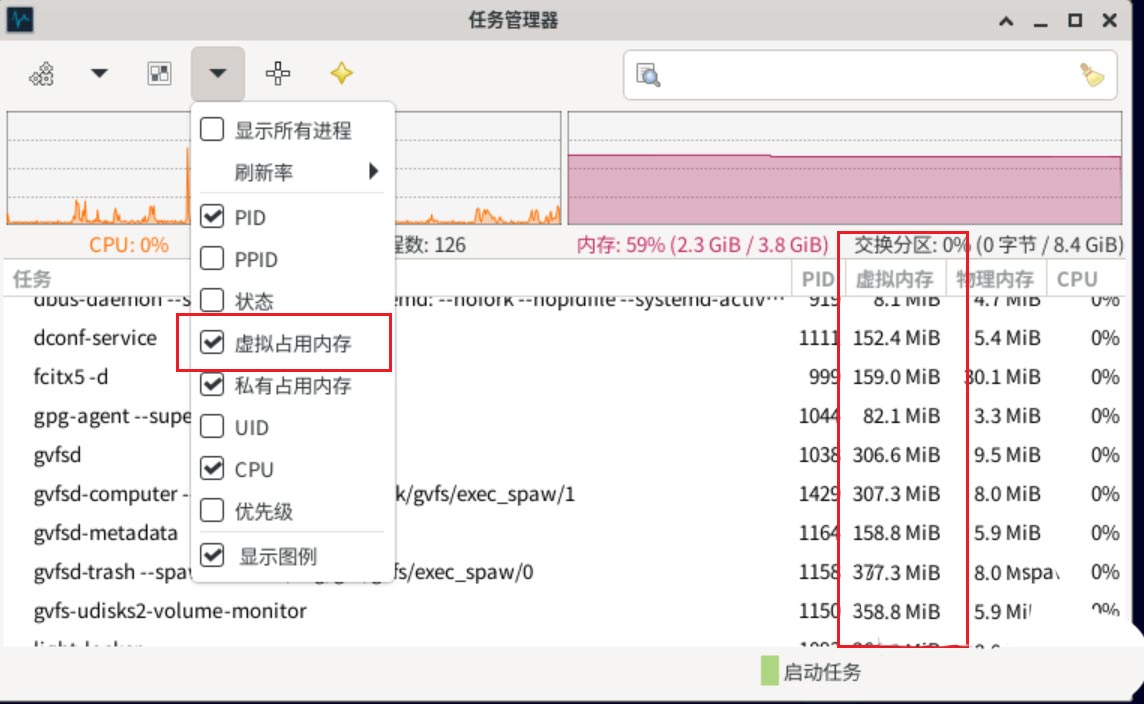
Task: Toggle the 私有占用内存 checkbox
Action: point(212,384)
